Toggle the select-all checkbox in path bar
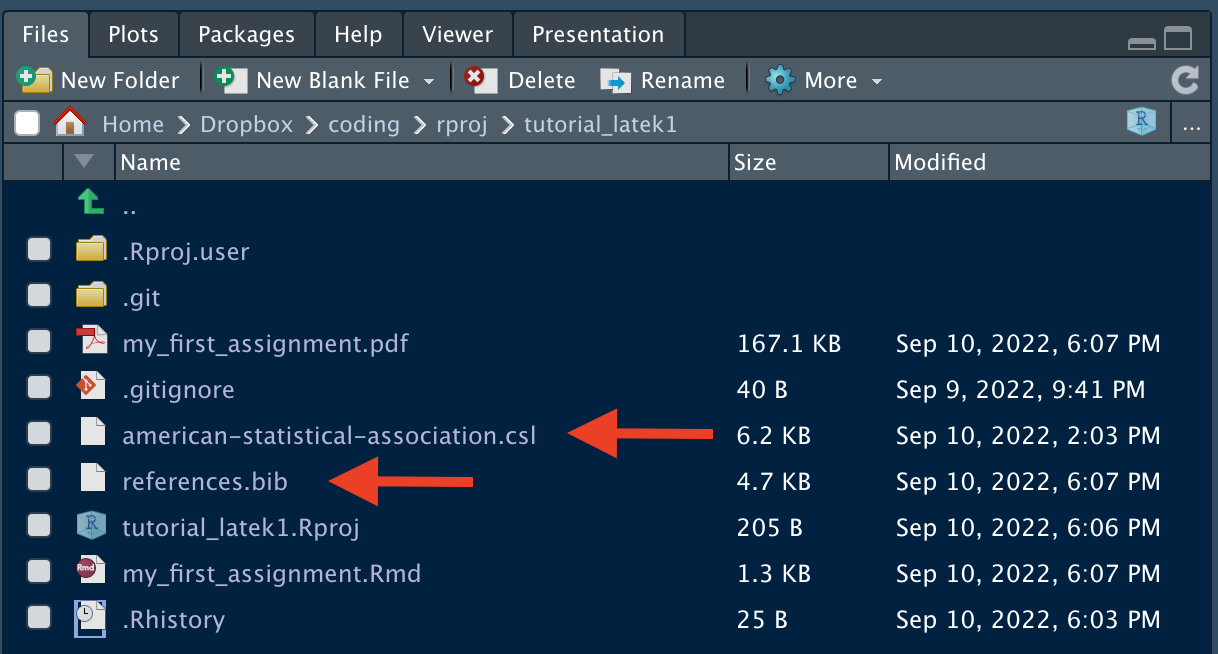 (x=27, y=123)
